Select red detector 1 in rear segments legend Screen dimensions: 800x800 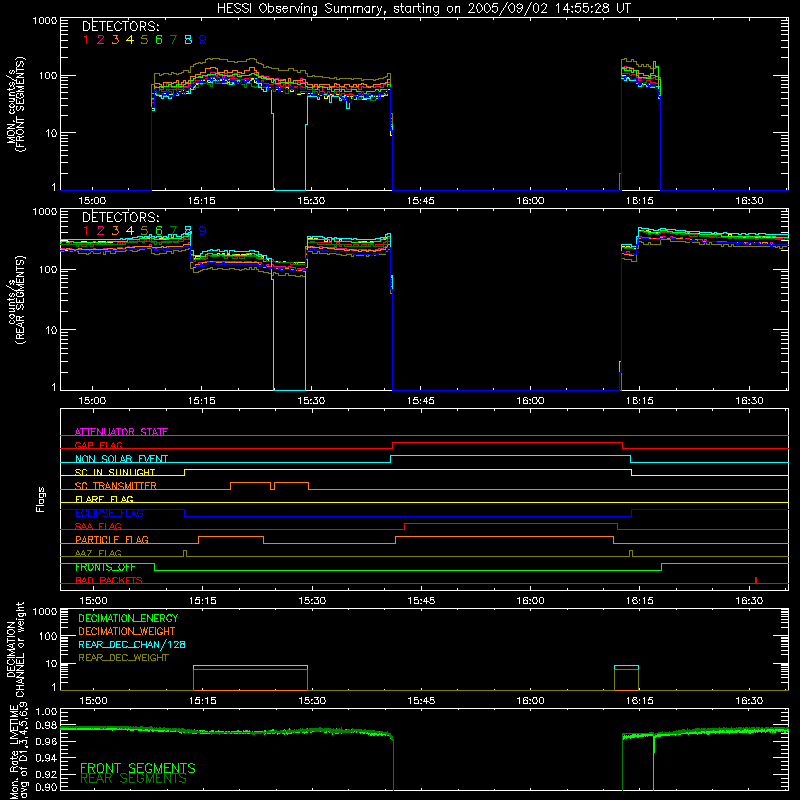(x=86, y=231)
